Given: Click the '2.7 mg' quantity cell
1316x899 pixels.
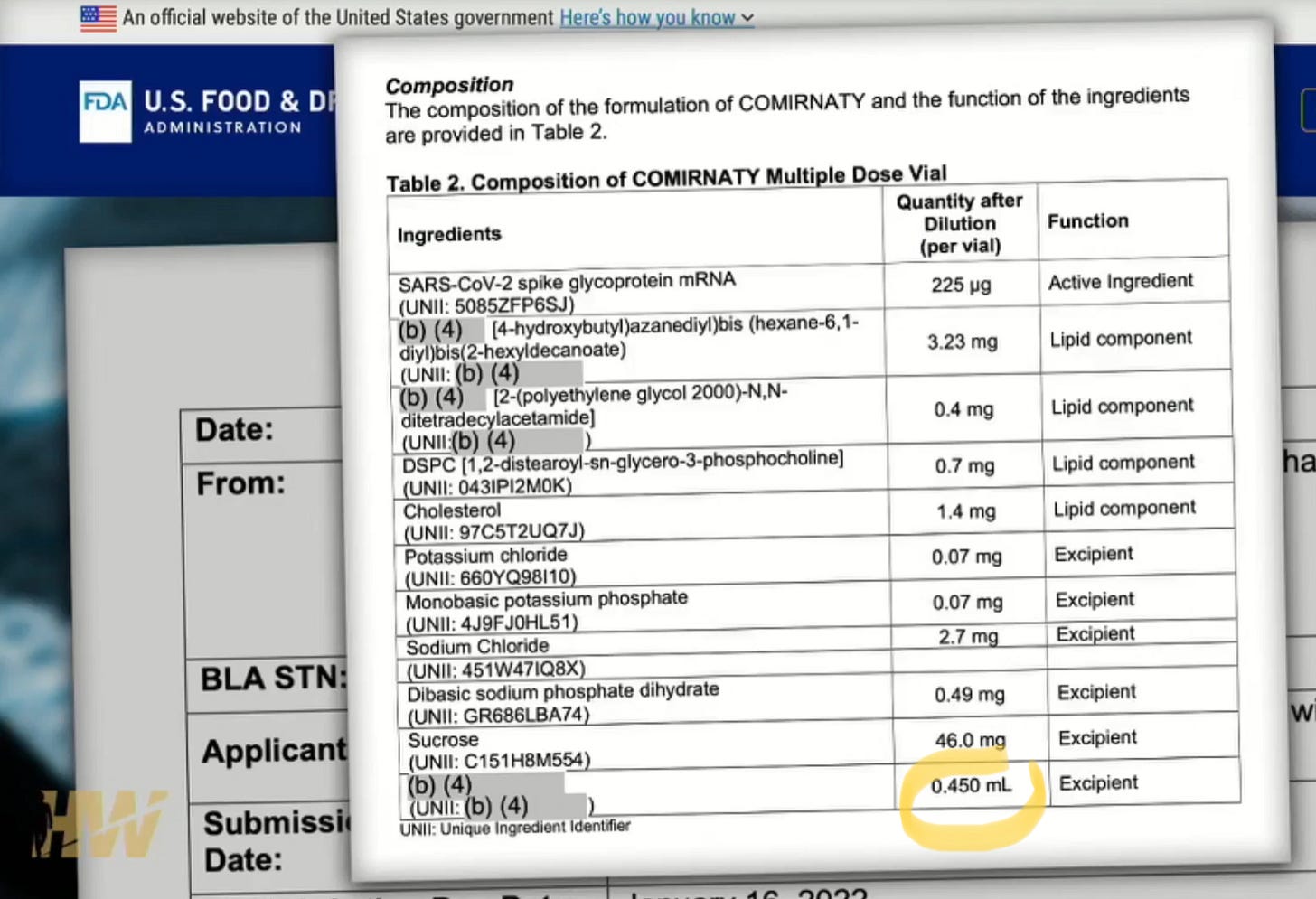Looking at the screenshot, I should tap(968, 636).
